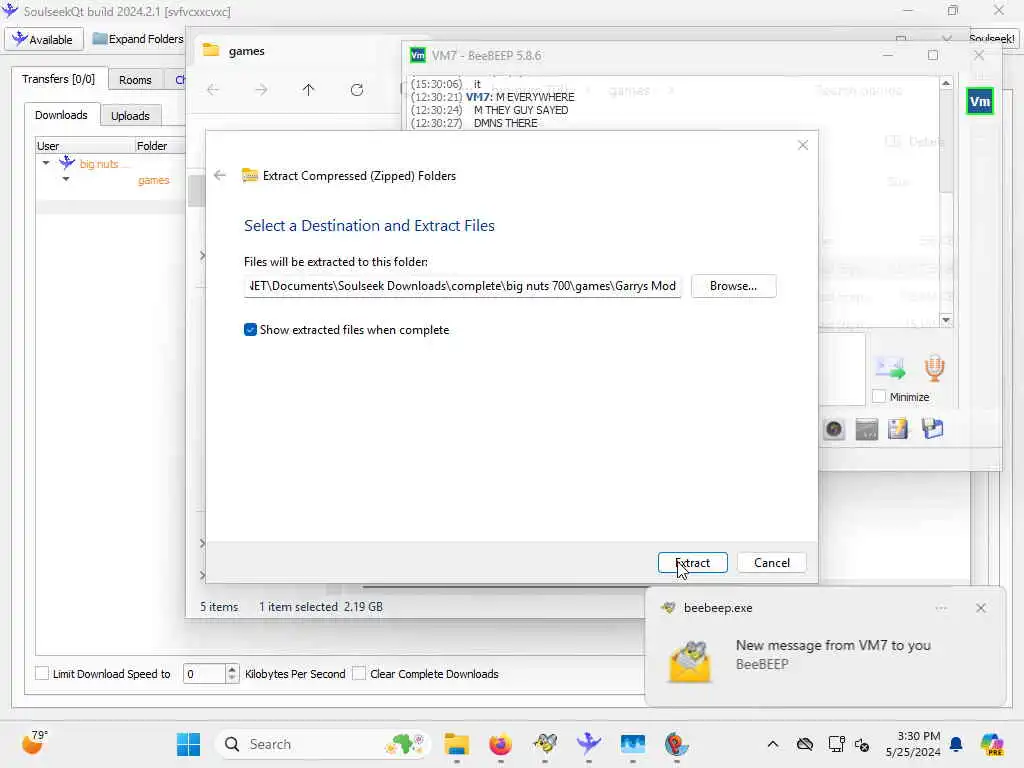Switch to the Transfers tab

point(58,79)
